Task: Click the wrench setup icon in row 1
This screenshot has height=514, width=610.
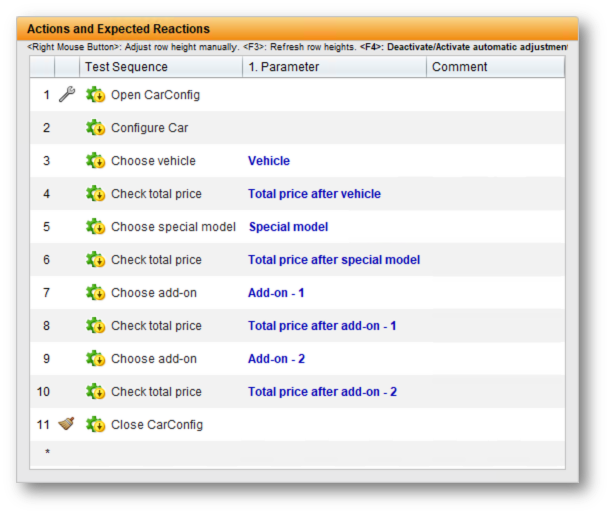Action: pyautogui.click(x=67, y=94)
